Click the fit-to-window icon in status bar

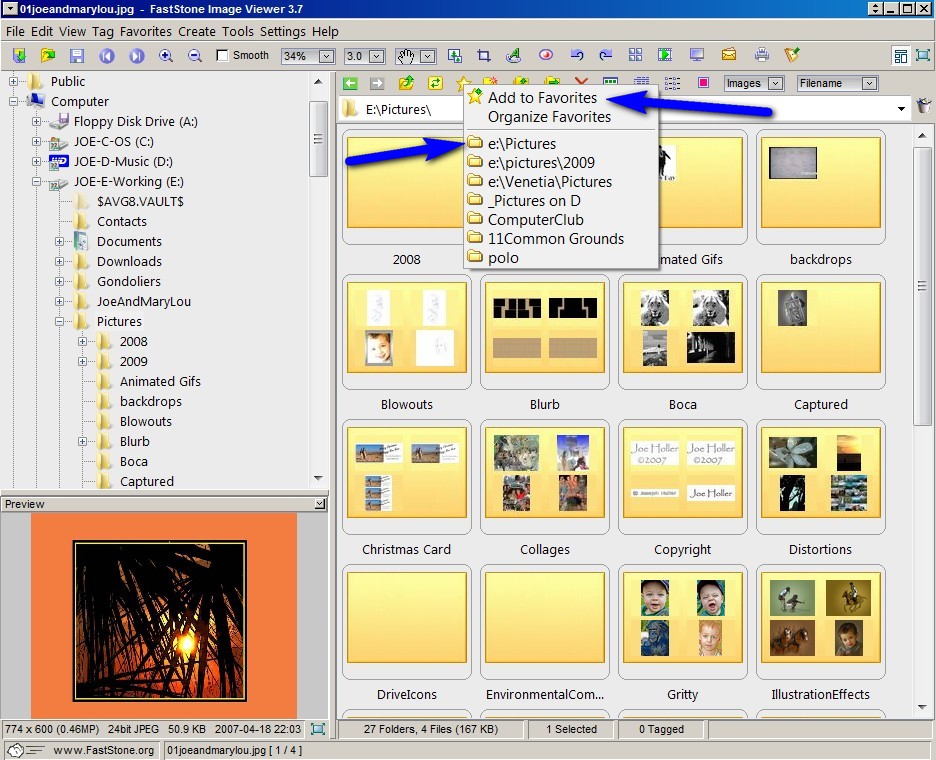click(318, 729)
